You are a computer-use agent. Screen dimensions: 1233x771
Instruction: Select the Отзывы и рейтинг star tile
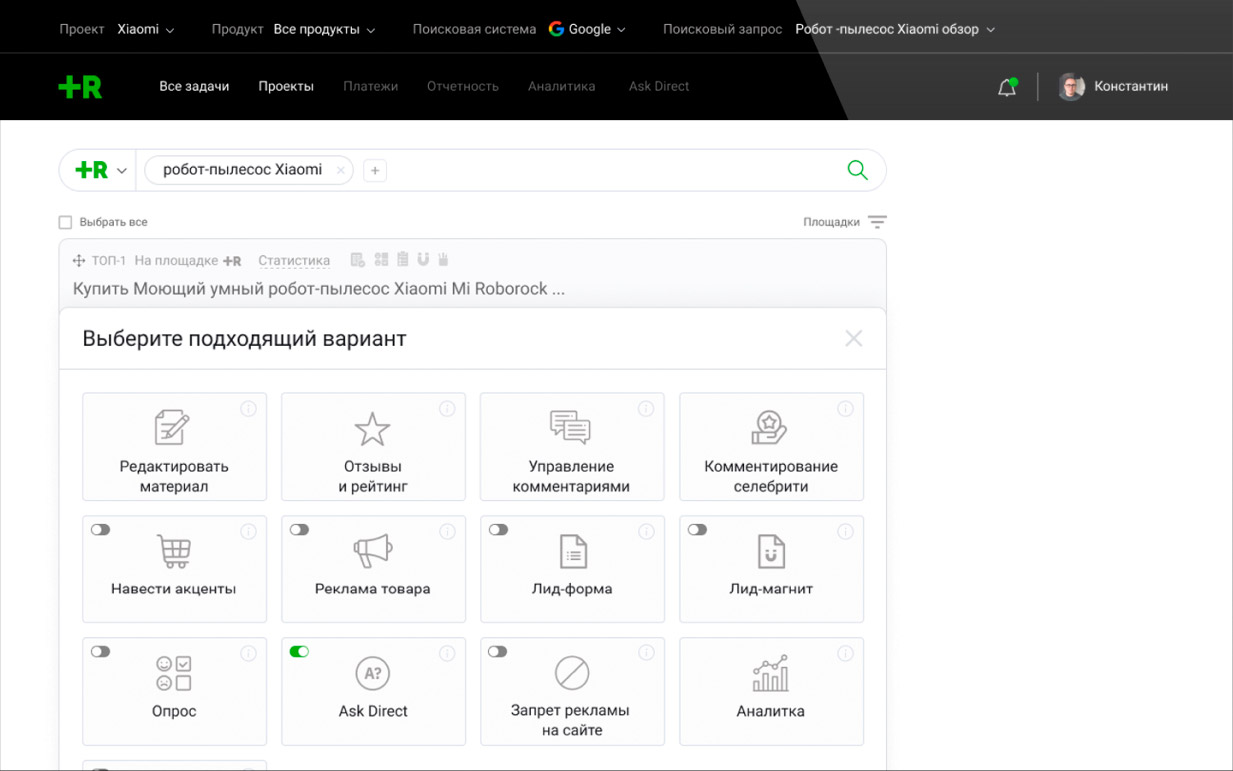pos(373,447)
